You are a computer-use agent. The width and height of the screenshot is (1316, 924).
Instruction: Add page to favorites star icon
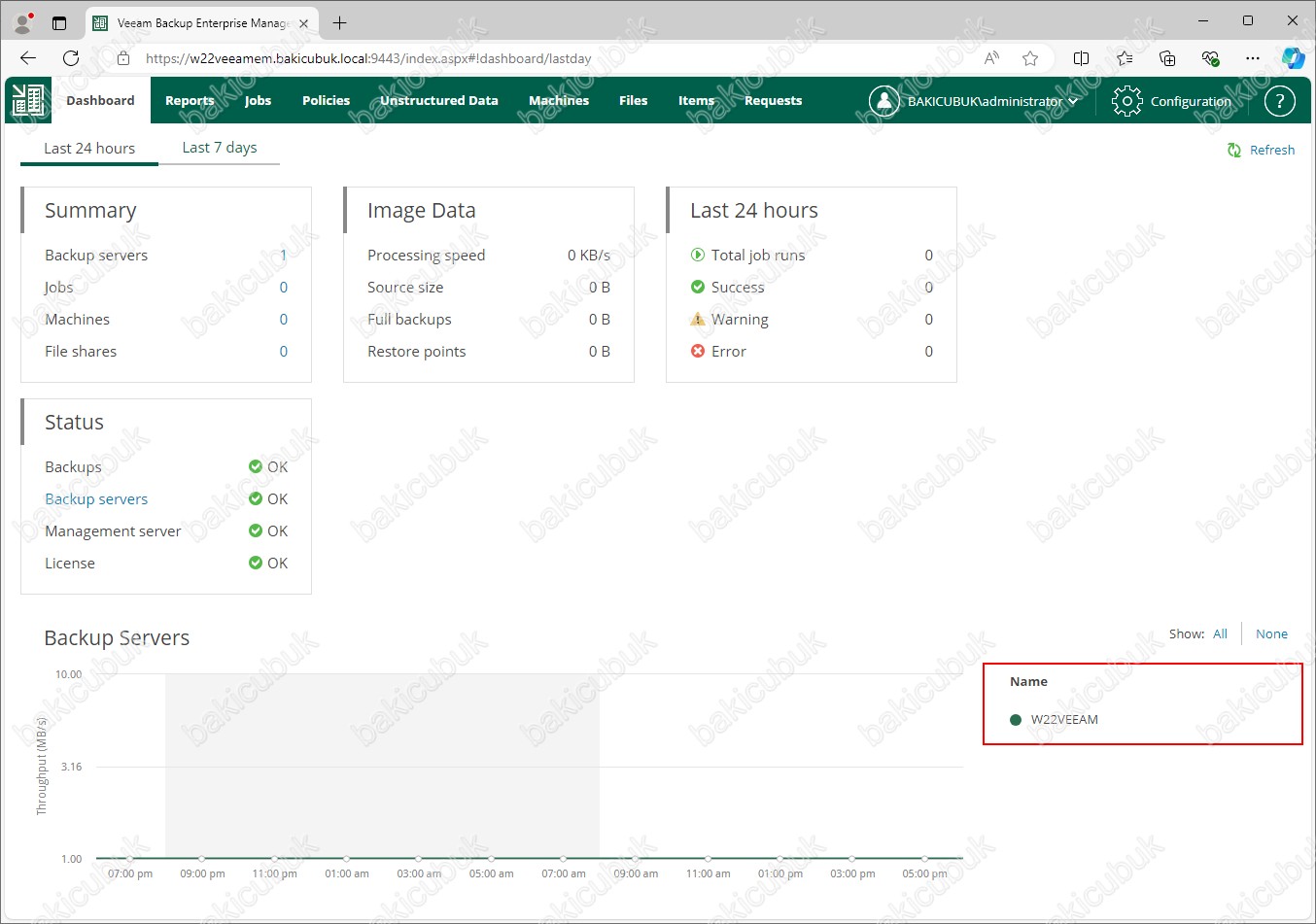coord(1030,58)
